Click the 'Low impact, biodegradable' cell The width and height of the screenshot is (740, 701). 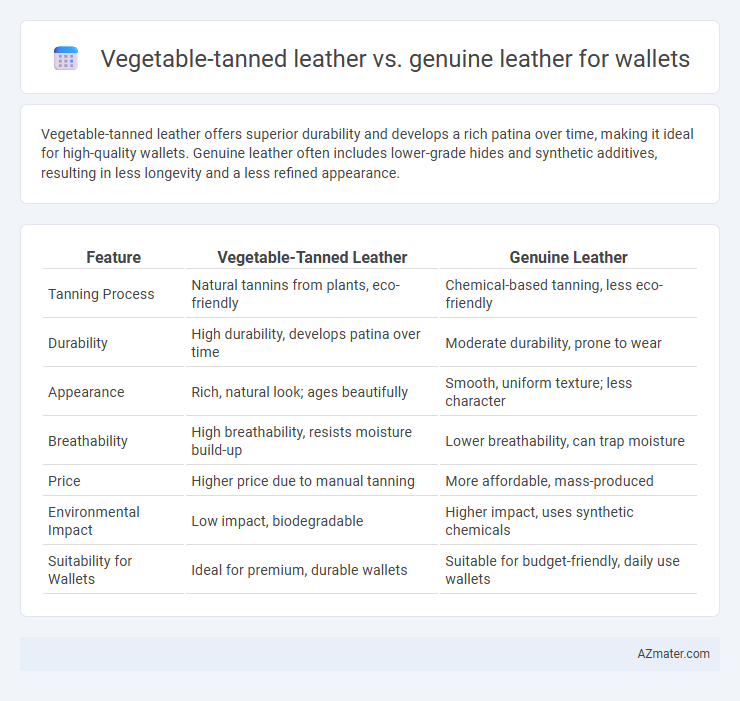[277, 521]
